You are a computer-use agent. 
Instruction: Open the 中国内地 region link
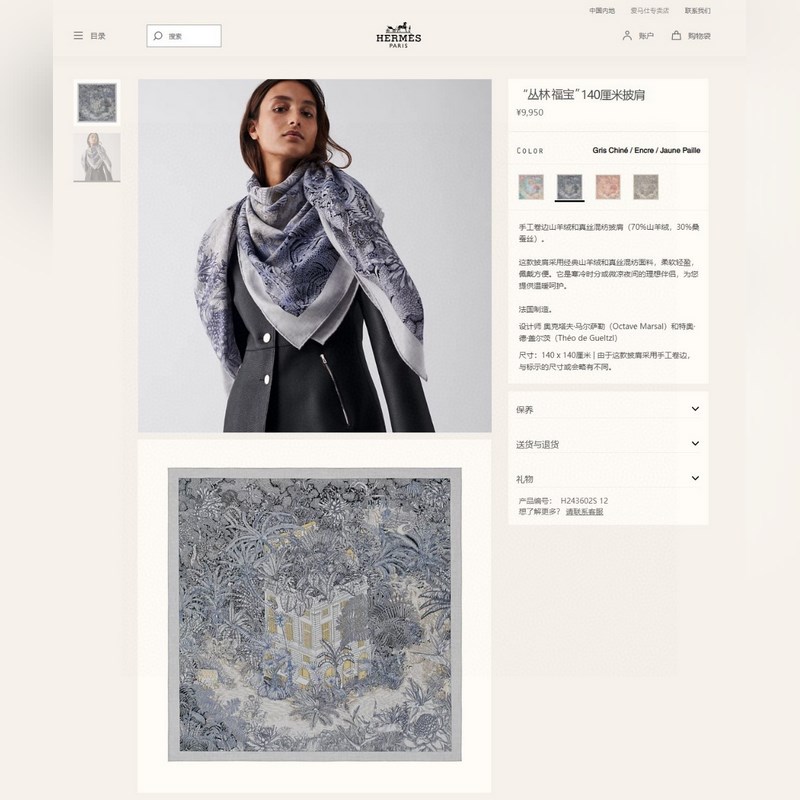point(602,11)
